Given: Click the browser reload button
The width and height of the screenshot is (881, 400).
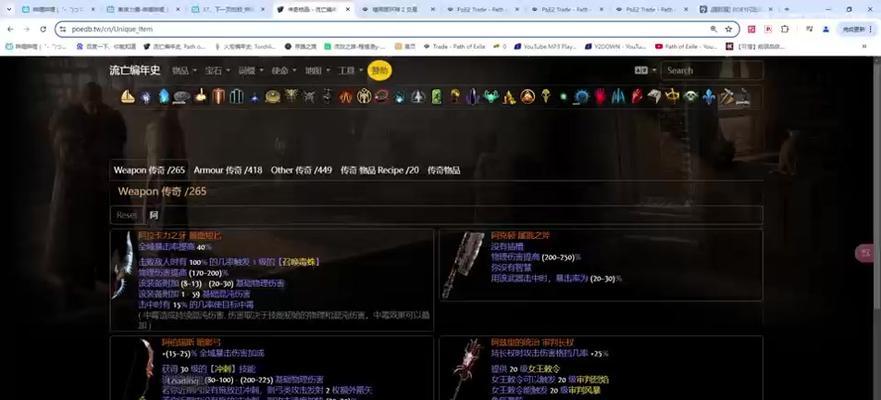Looking at the screenshot, I should 43,29.
